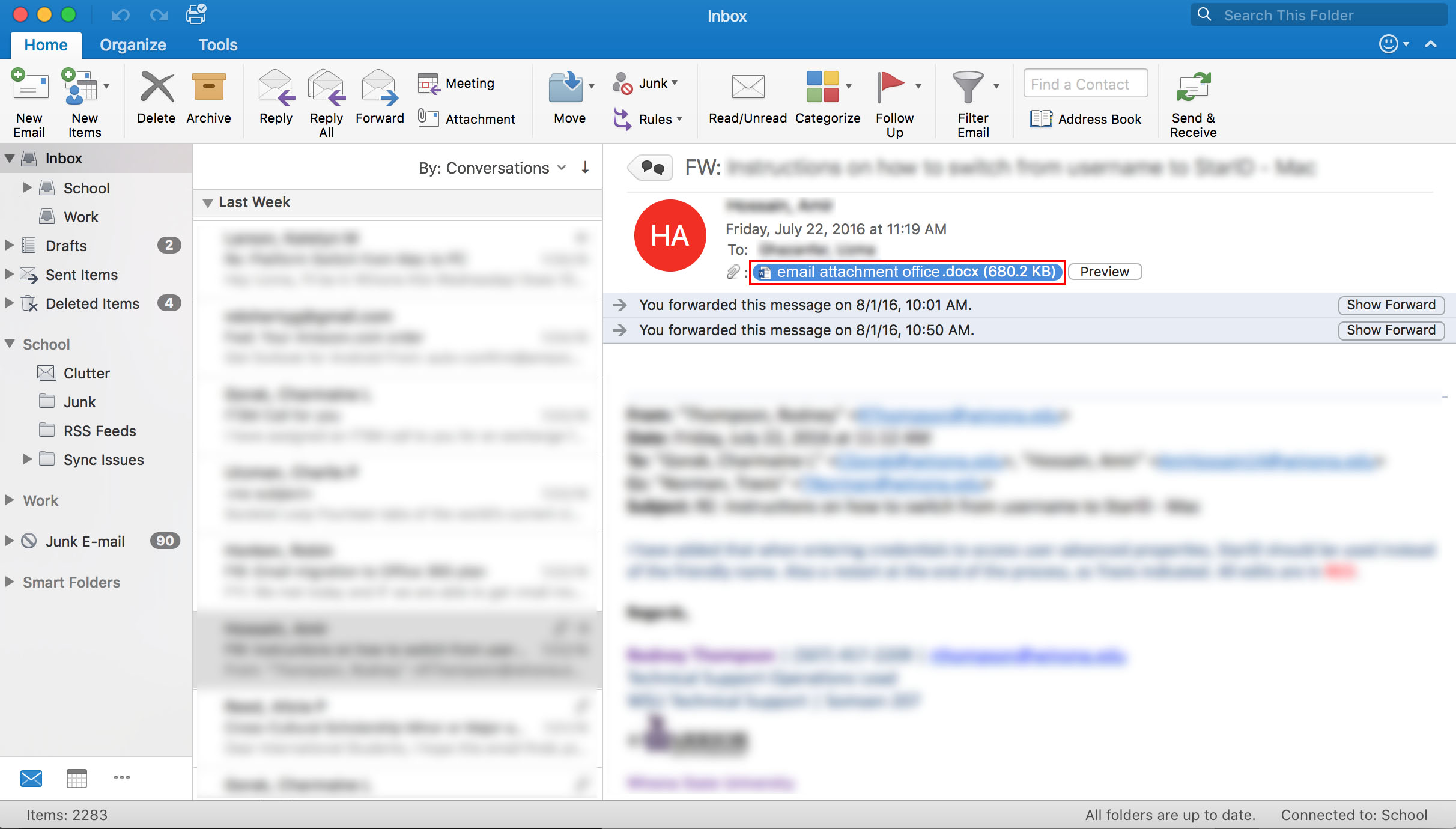Open the Tools tab
Viewport: 1456px width, 829px height.
218,45
